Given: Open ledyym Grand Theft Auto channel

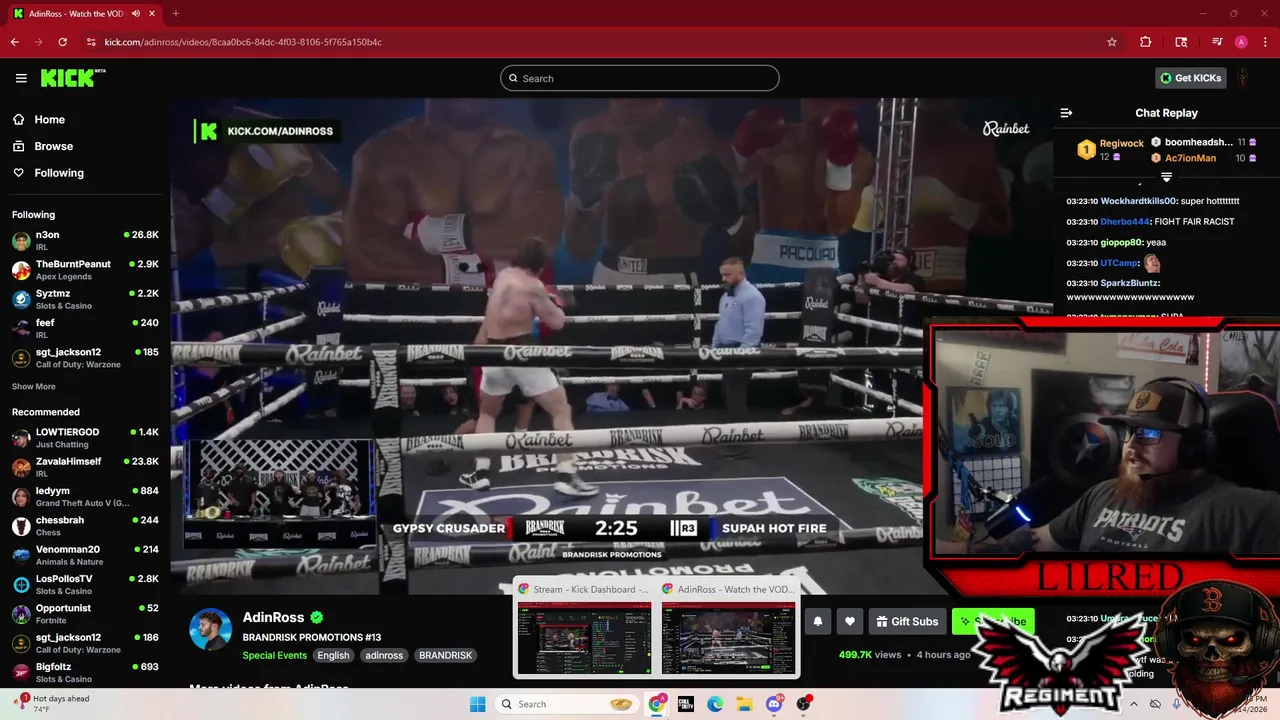Looking at the screenshot, I should click(85, 497).
